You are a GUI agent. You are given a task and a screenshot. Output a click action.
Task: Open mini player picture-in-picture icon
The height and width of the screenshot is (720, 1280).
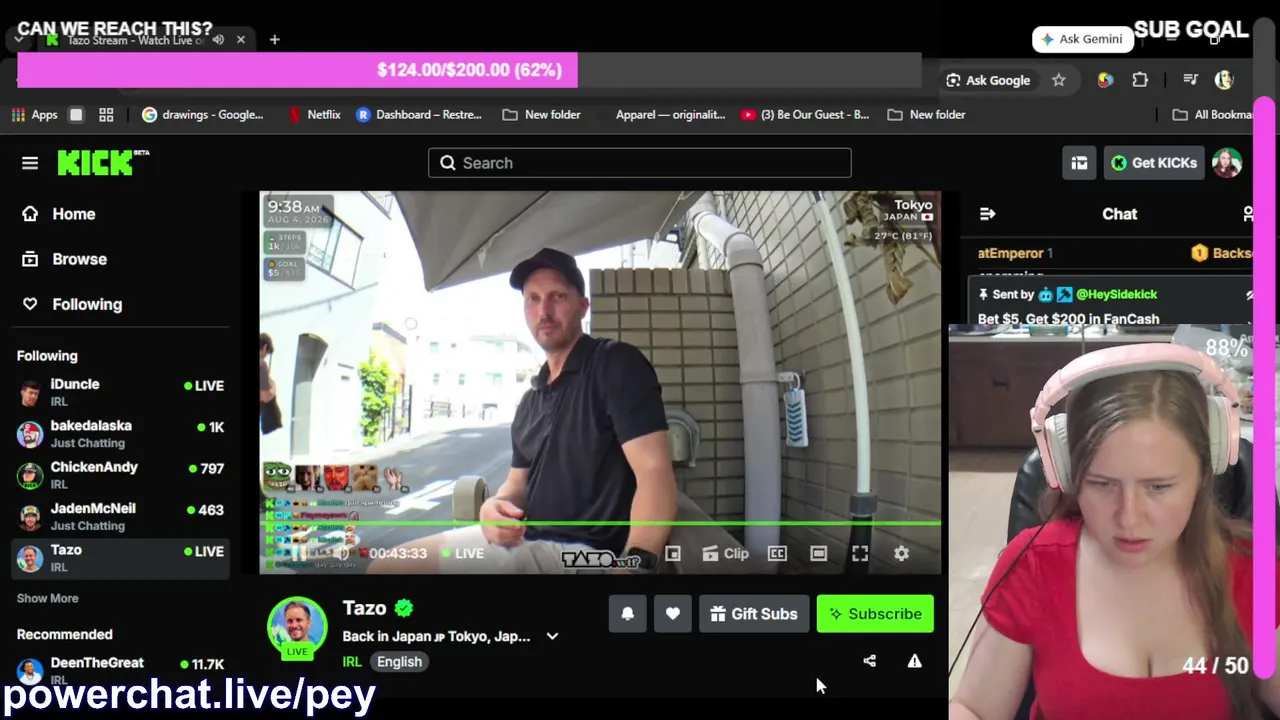point(673,553)
